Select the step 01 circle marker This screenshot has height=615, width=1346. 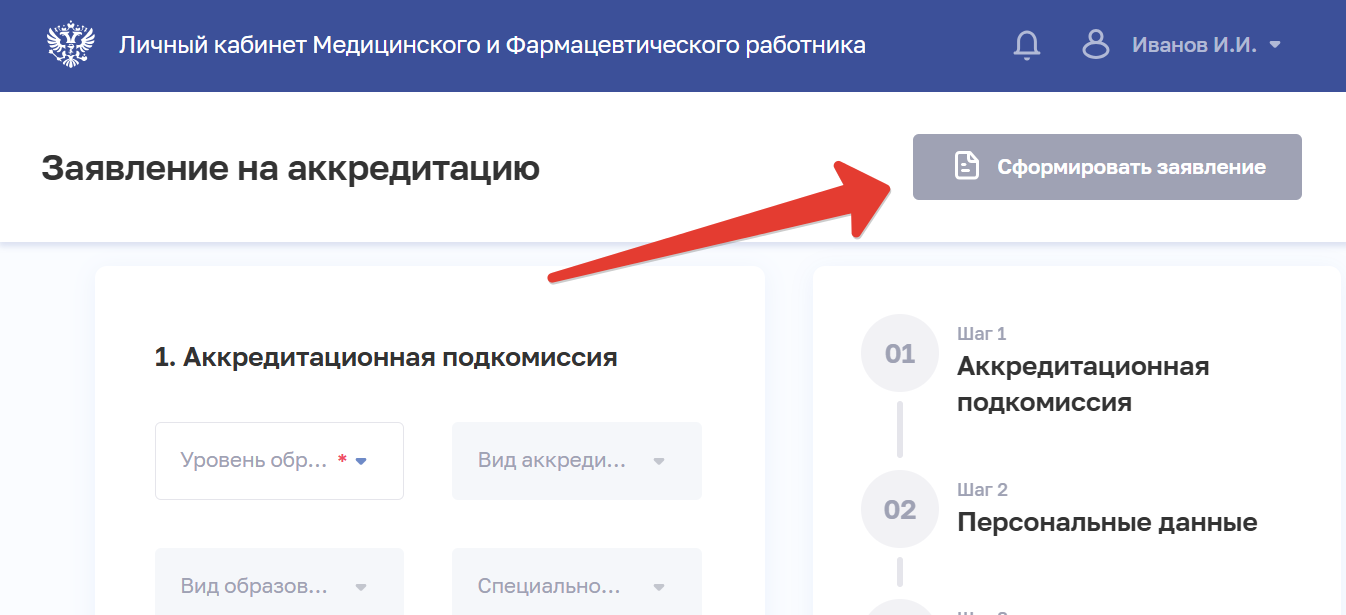pos(900,354)
